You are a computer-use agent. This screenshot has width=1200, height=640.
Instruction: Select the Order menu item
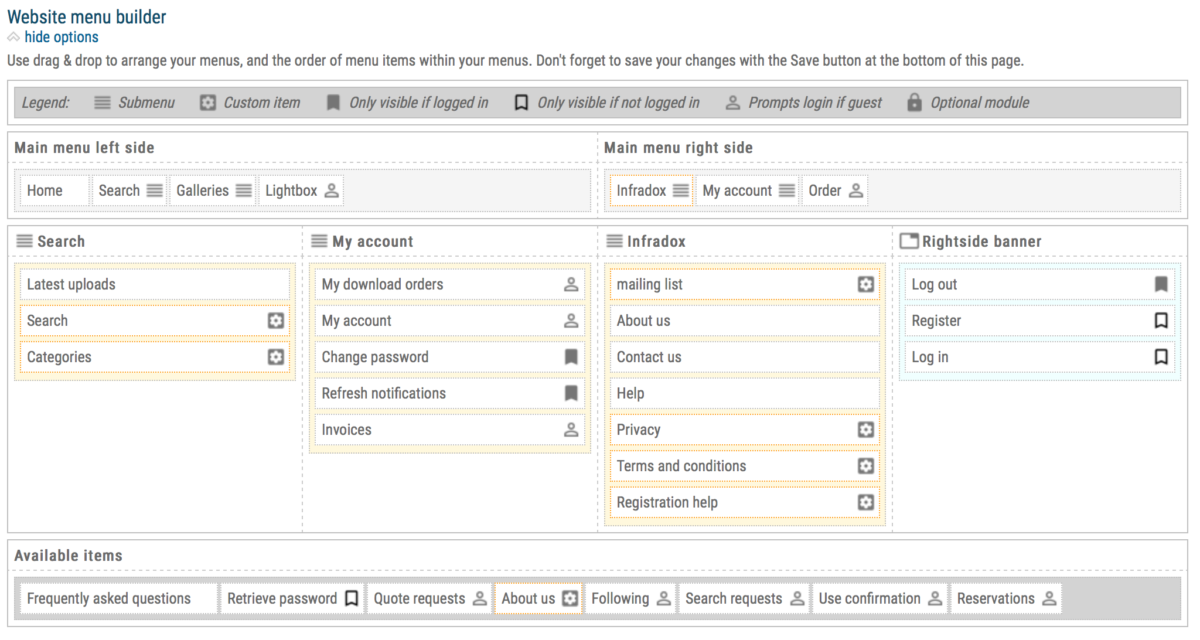click(x=825, y=190)
